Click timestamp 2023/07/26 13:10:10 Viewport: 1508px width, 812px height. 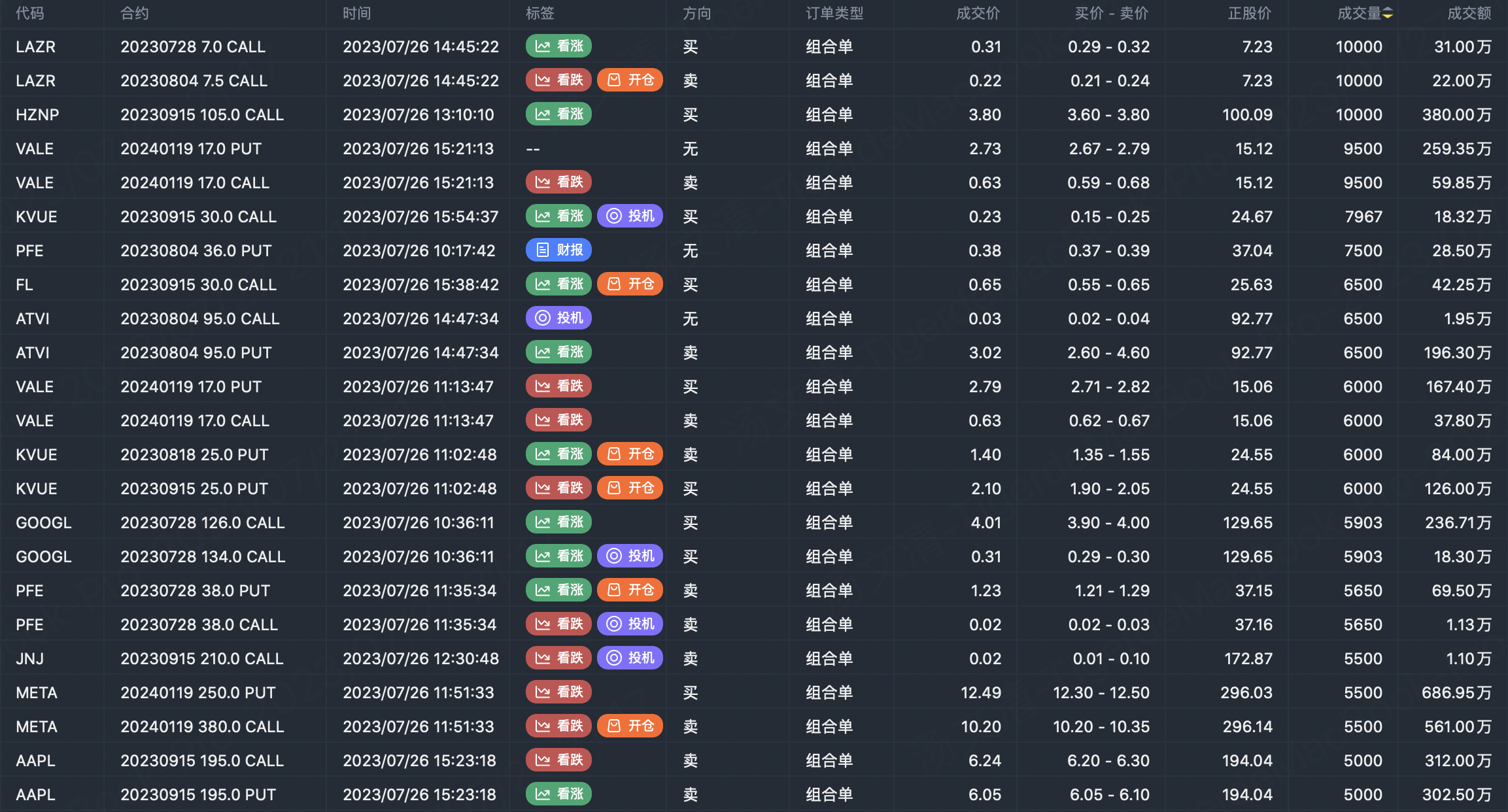tap(419, 114)
